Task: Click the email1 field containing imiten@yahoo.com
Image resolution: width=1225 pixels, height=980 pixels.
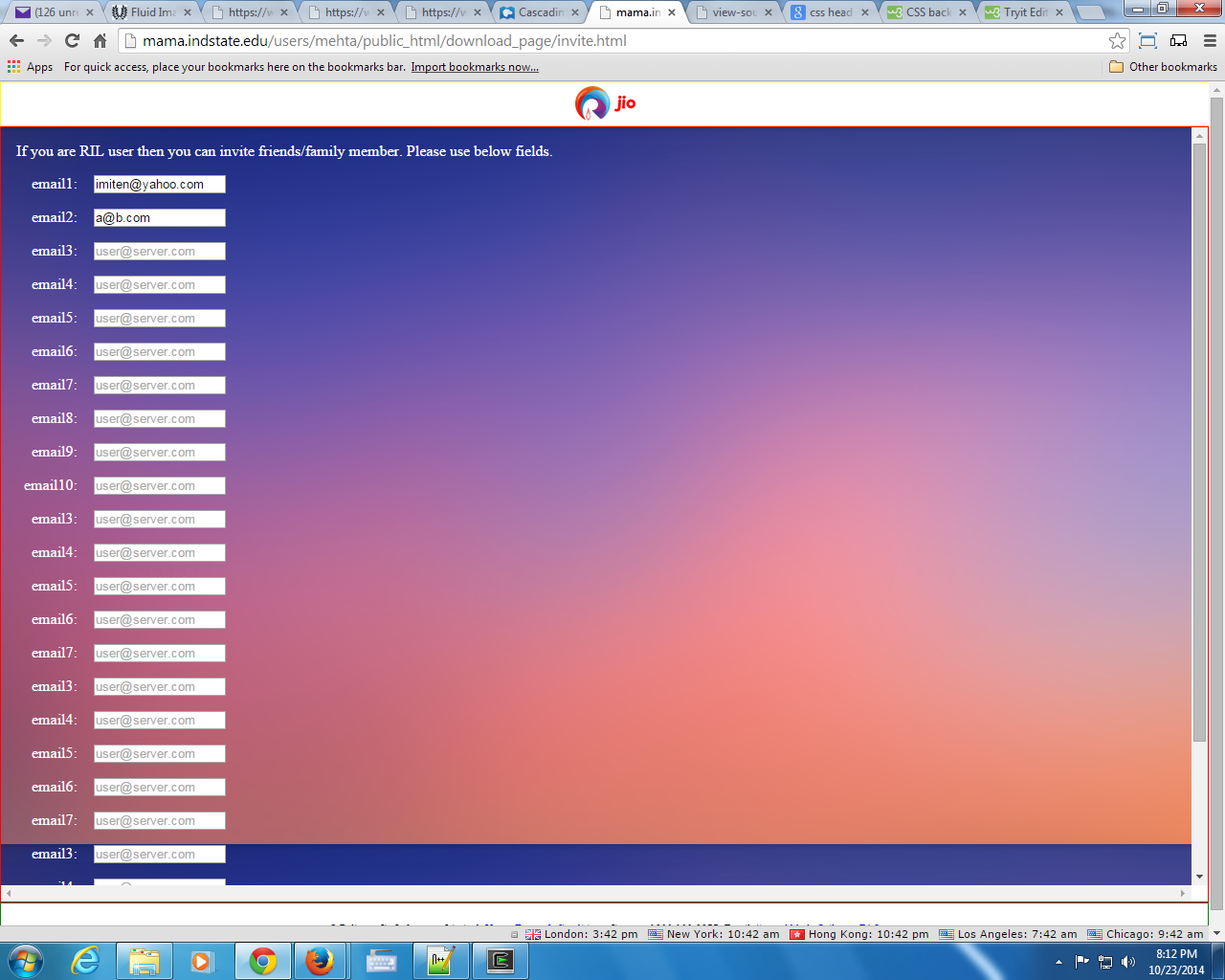Action: (x=160, y=185)
